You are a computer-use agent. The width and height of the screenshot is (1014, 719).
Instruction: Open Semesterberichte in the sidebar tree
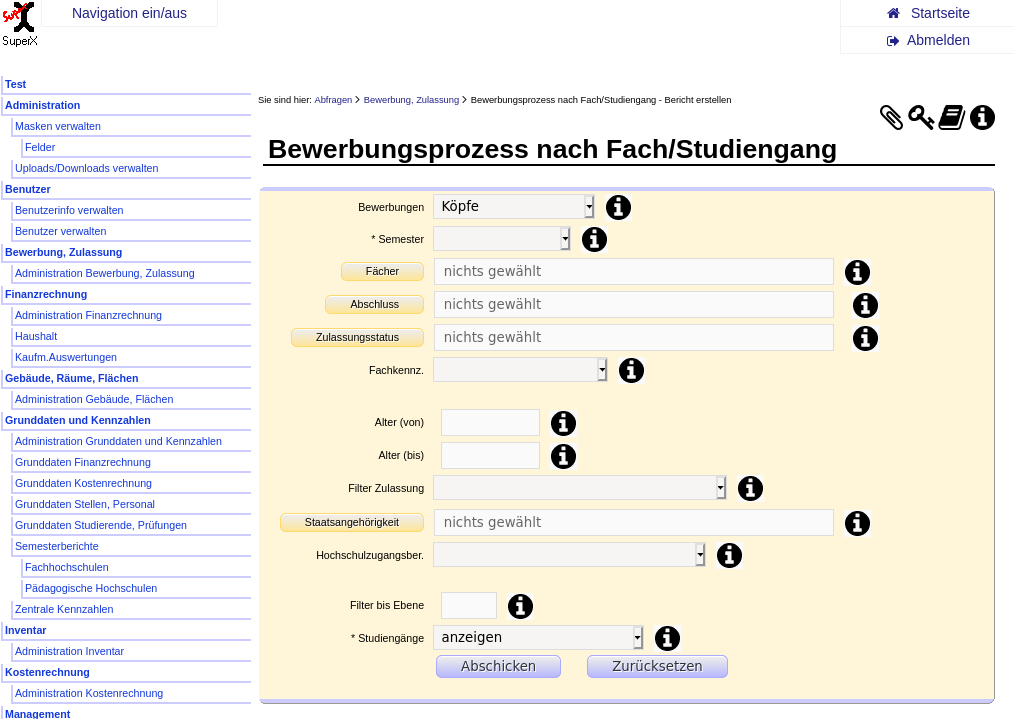click(56, 546)
